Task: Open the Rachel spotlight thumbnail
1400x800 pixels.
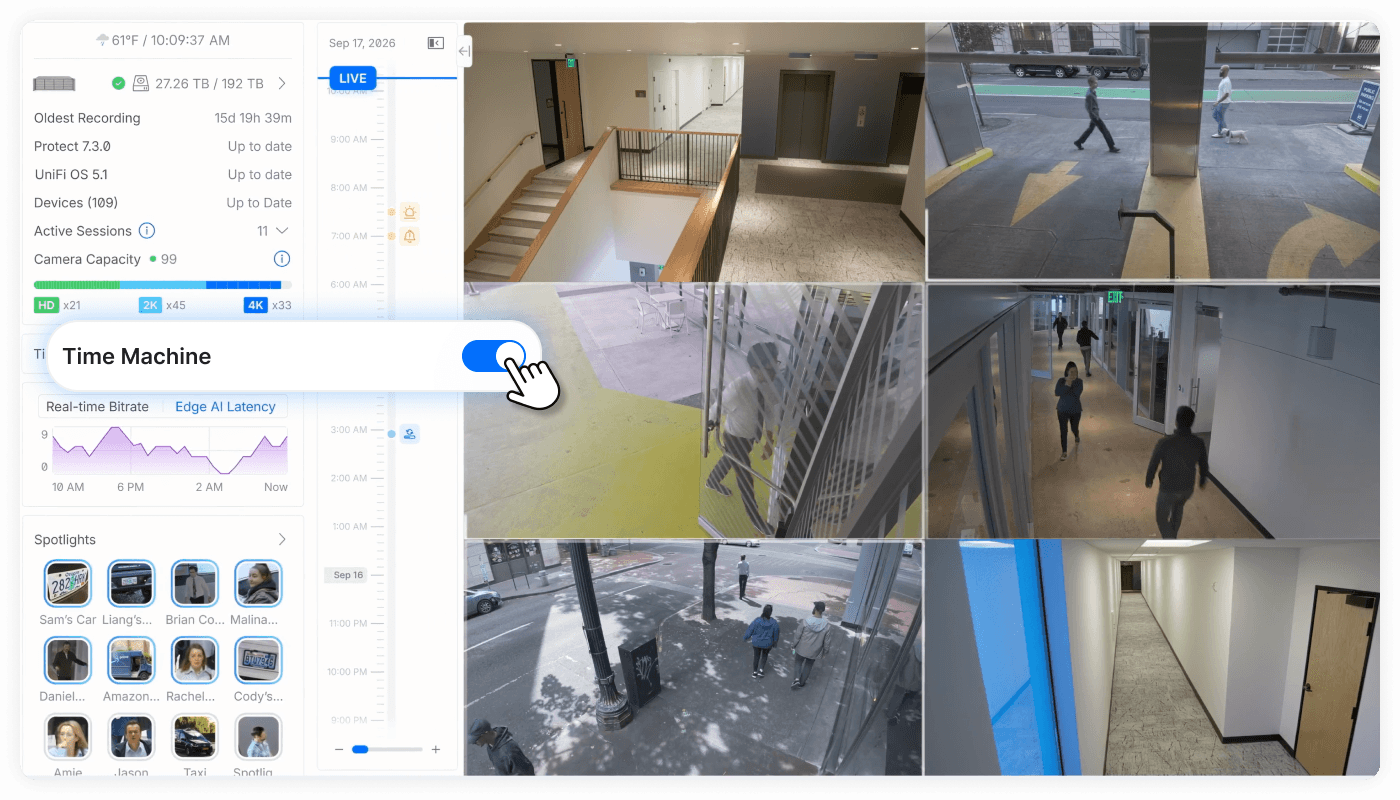Action: click(195, 660)
